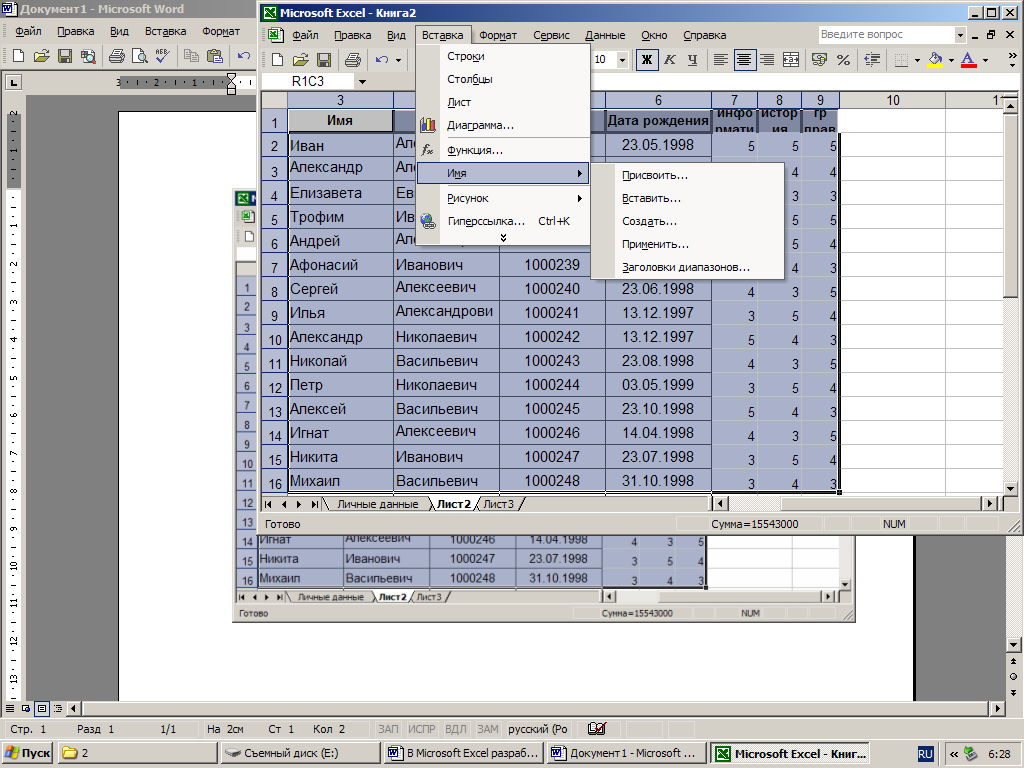Switch Word to normal view button
Viewport: 1024px width, 768px height.
tap(10, 708)
